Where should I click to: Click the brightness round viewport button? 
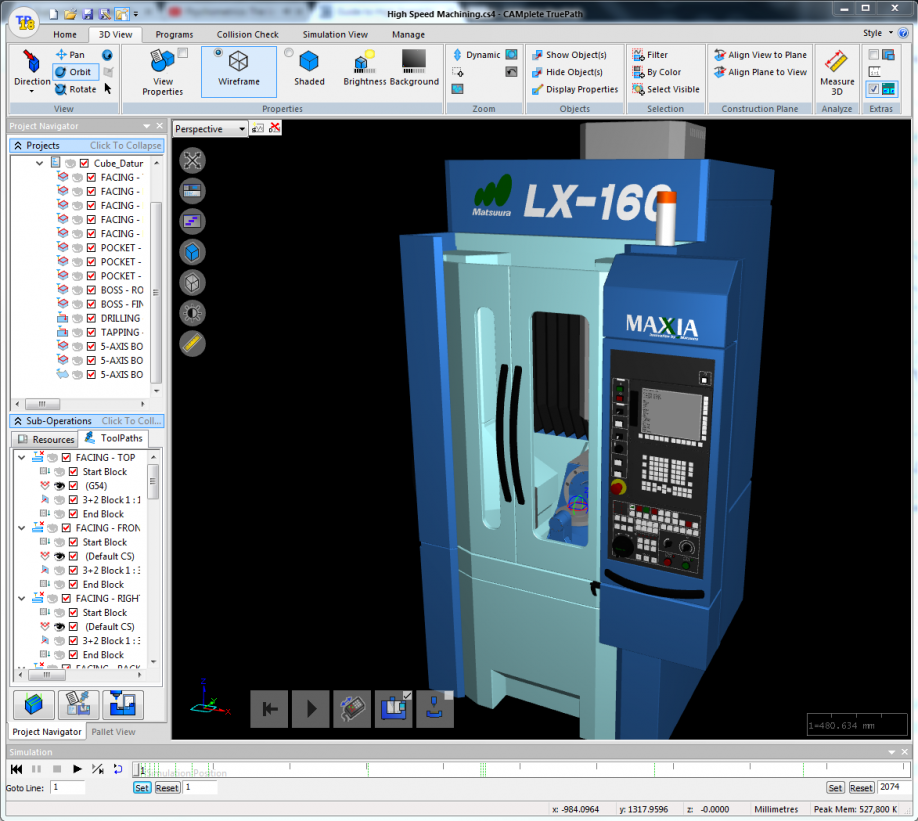pos(192,313)
